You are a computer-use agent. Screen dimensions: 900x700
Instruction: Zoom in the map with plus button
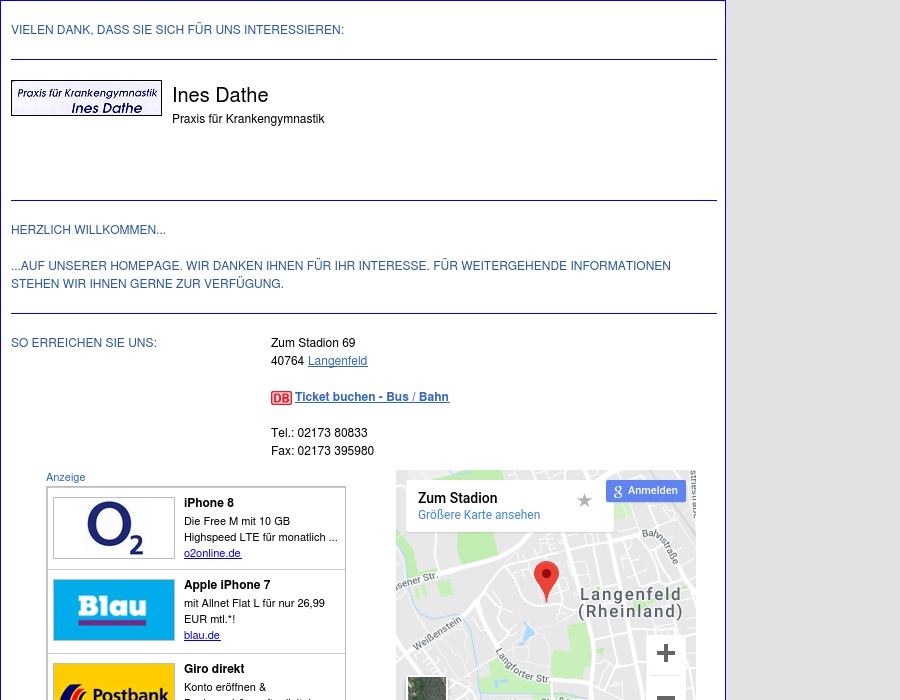click(x=665, y=654)
